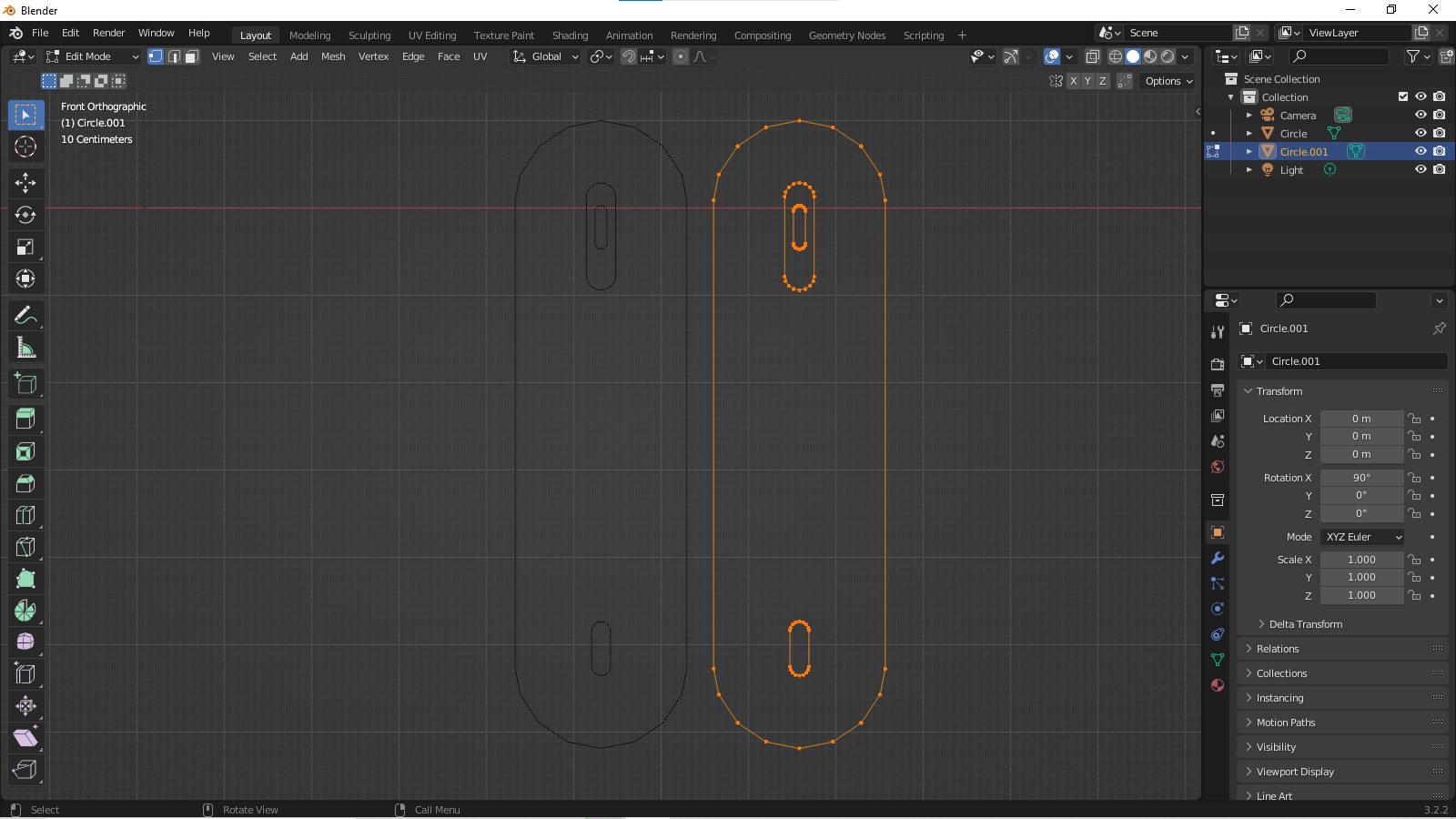1456x819 pixels.
Task: Select the Edge Slide tool
Action: (25, 674)
